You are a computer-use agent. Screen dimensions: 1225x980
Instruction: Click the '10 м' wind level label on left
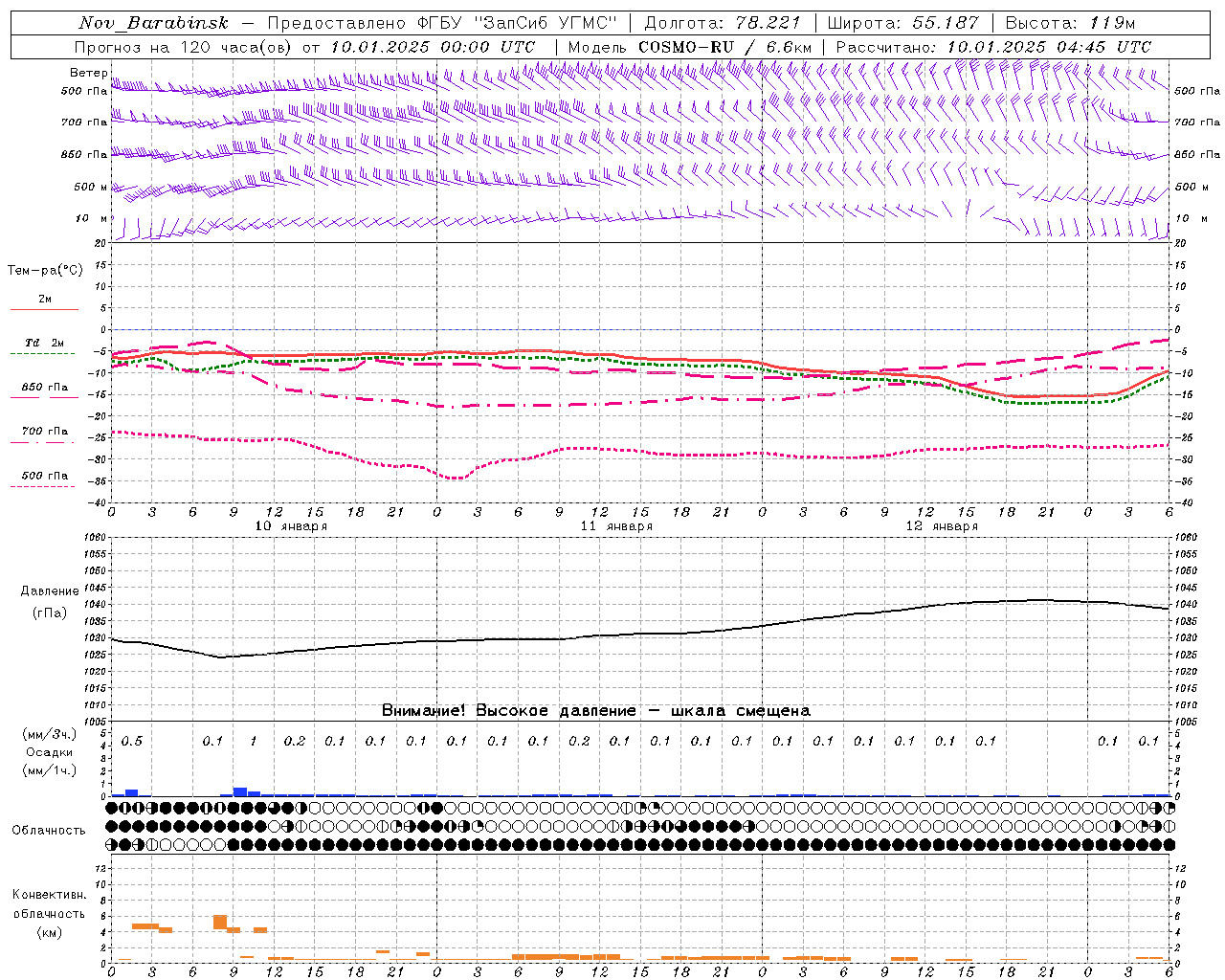tap(91, 218)
